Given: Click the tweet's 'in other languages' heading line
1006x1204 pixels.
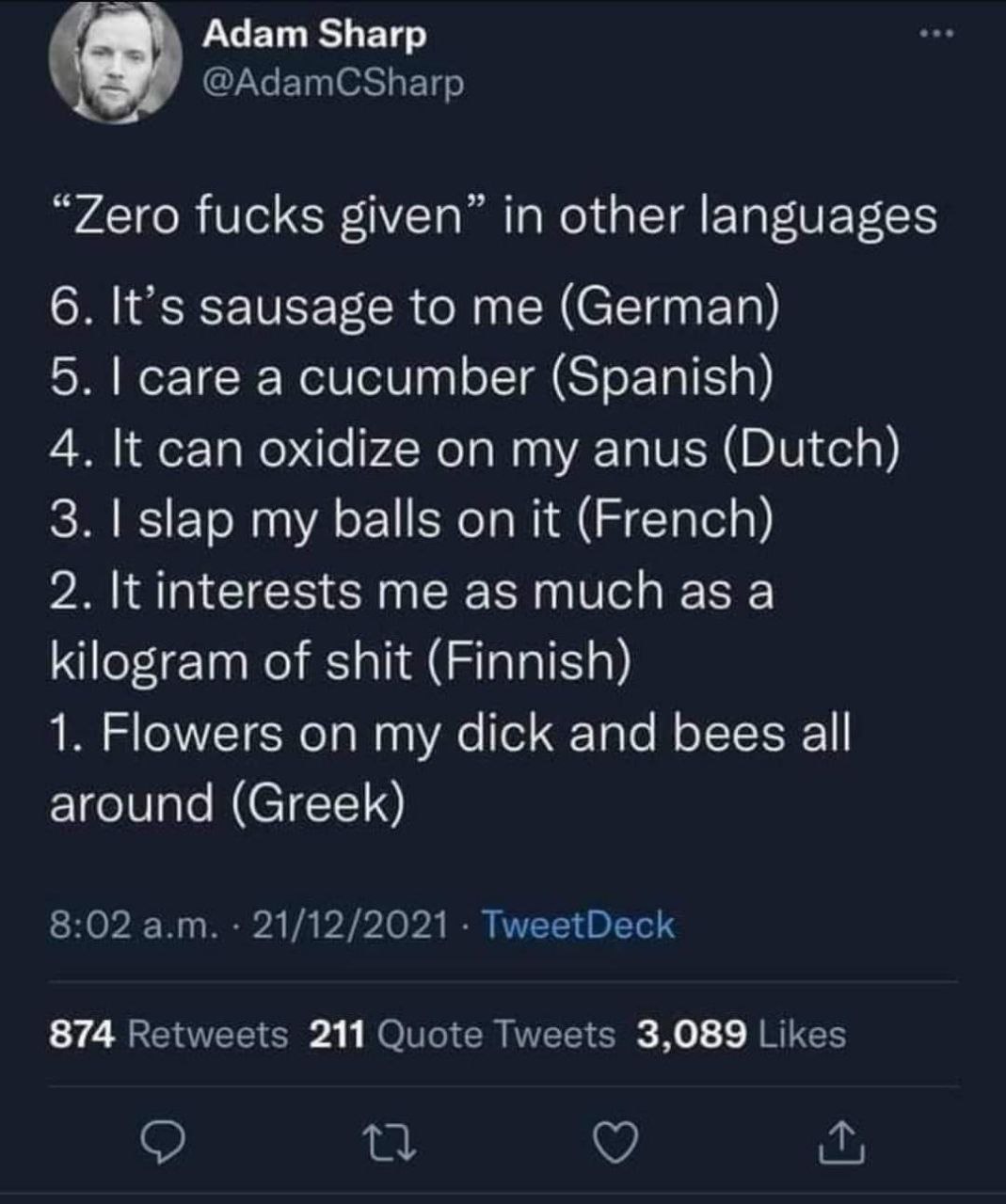Looking at the screenshot, I should [x=493, y=215].
